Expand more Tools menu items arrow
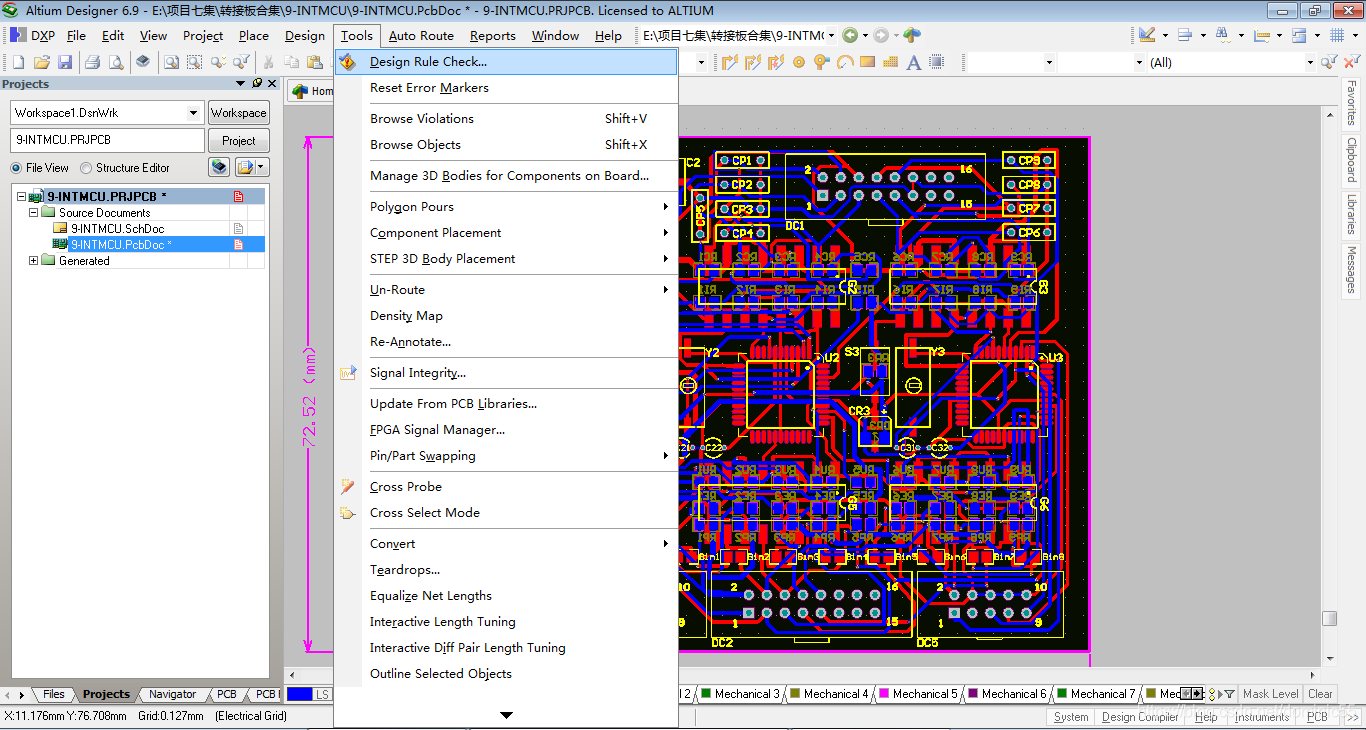The height and width of the screenshot is (730, 1366). pyautogui.click(x=506, y=715)
